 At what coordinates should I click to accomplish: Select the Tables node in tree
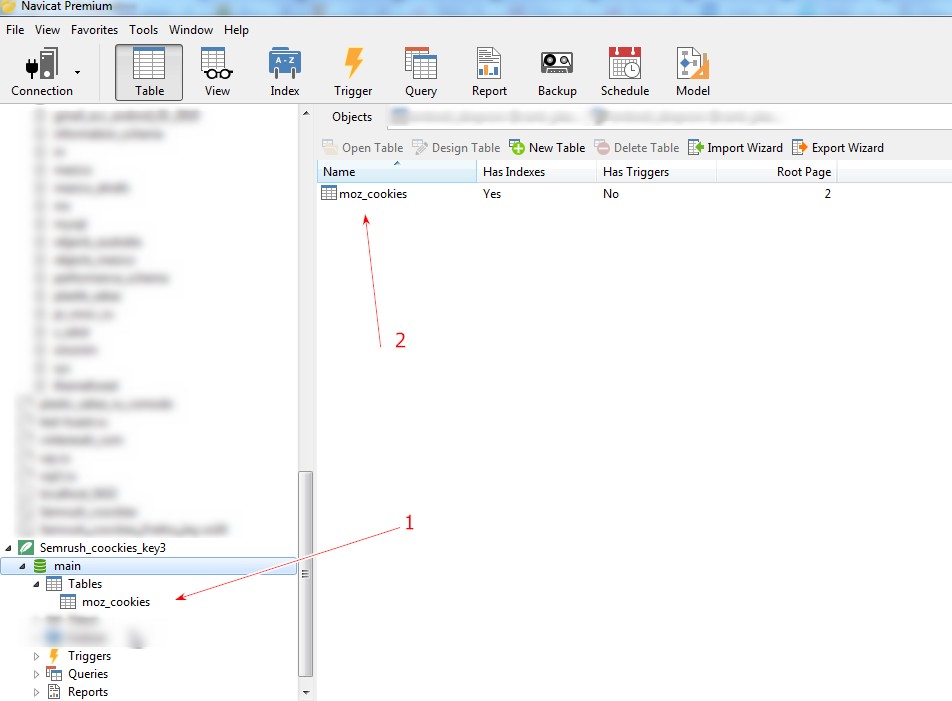coord(84,584)
